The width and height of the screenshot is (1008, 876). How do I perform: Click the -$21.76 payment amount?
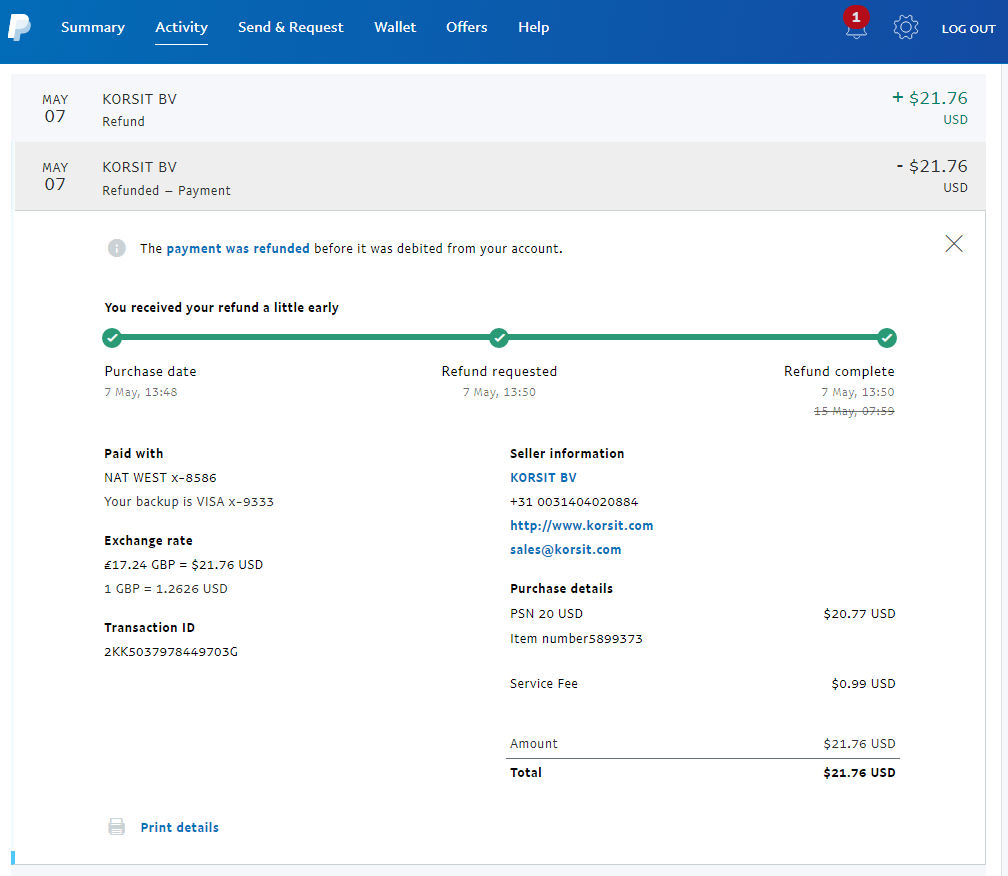pos(932,166)
